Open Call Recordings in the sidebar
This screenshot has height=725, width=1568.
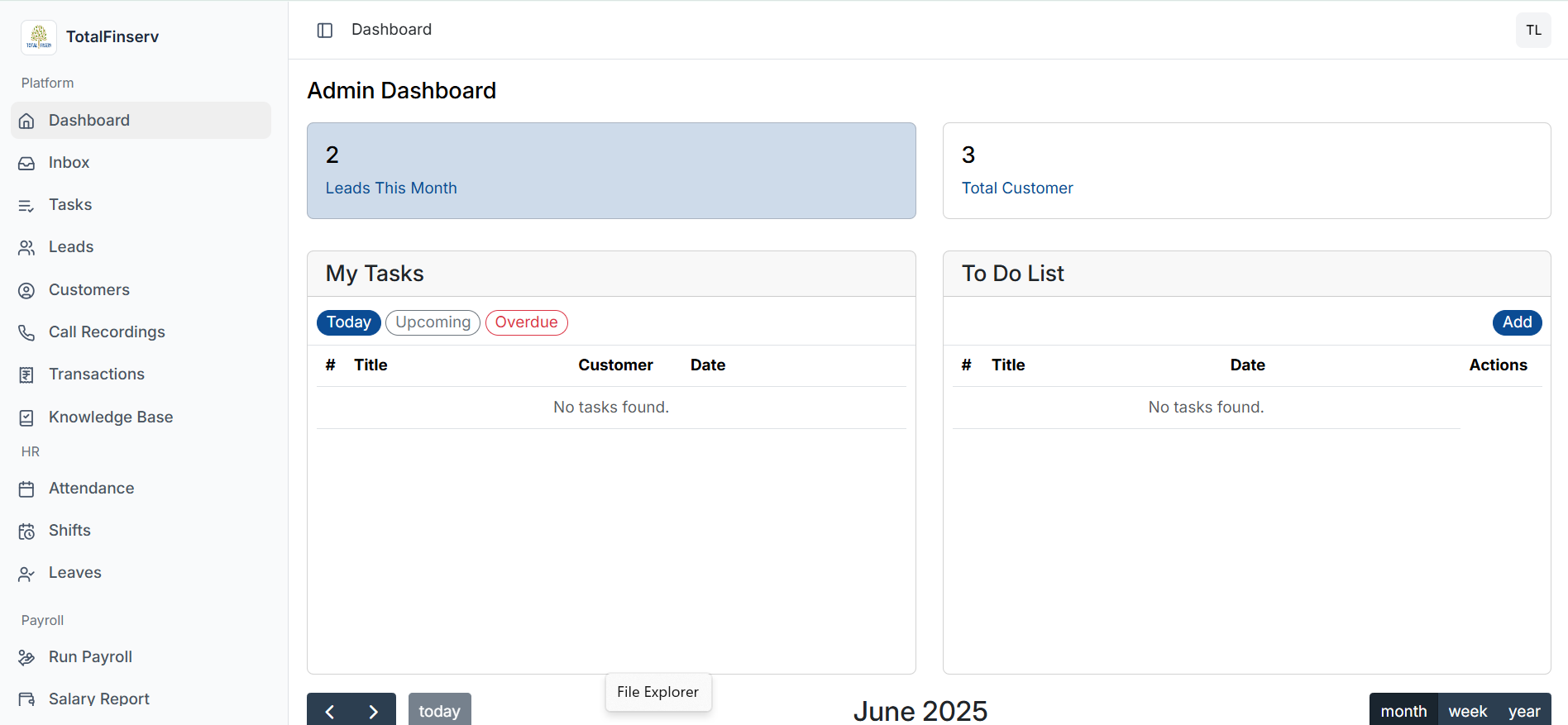point(141,332)
